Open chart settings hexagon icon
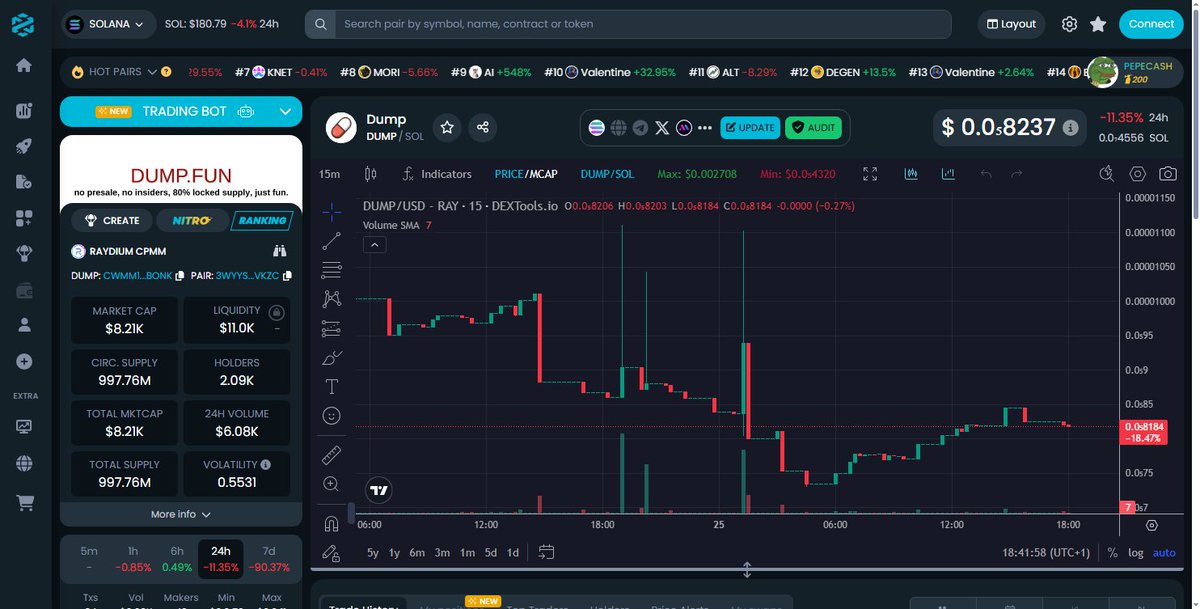This screenshot has height=609, width=1200. [1138, 174]
